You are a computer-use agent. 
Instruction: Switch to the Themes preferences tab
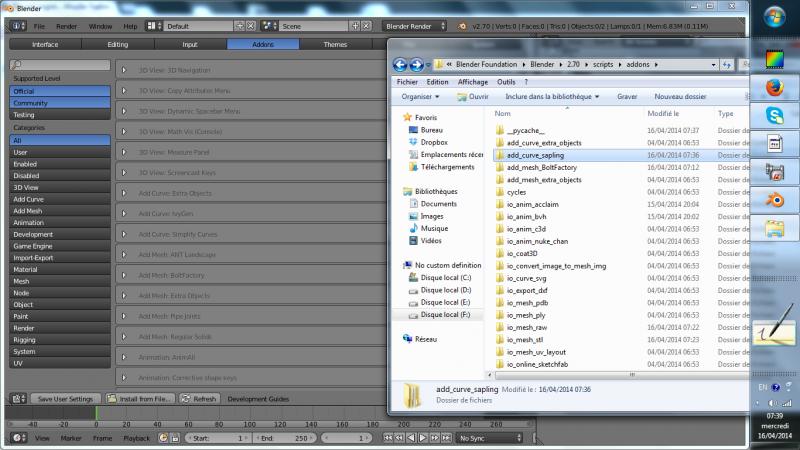click(335, 44)
